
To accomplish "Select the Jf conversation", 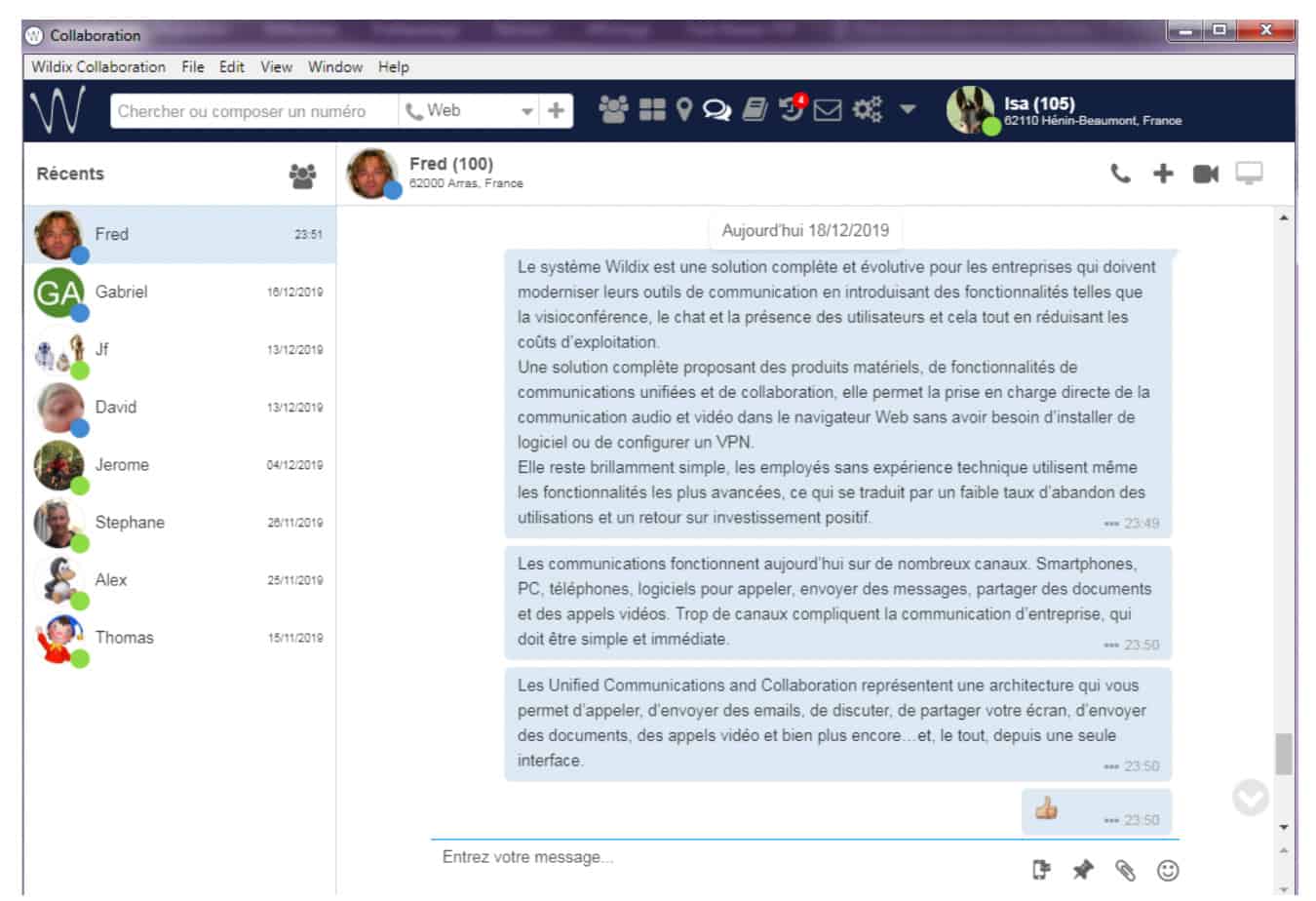I will tap(179, 349).
